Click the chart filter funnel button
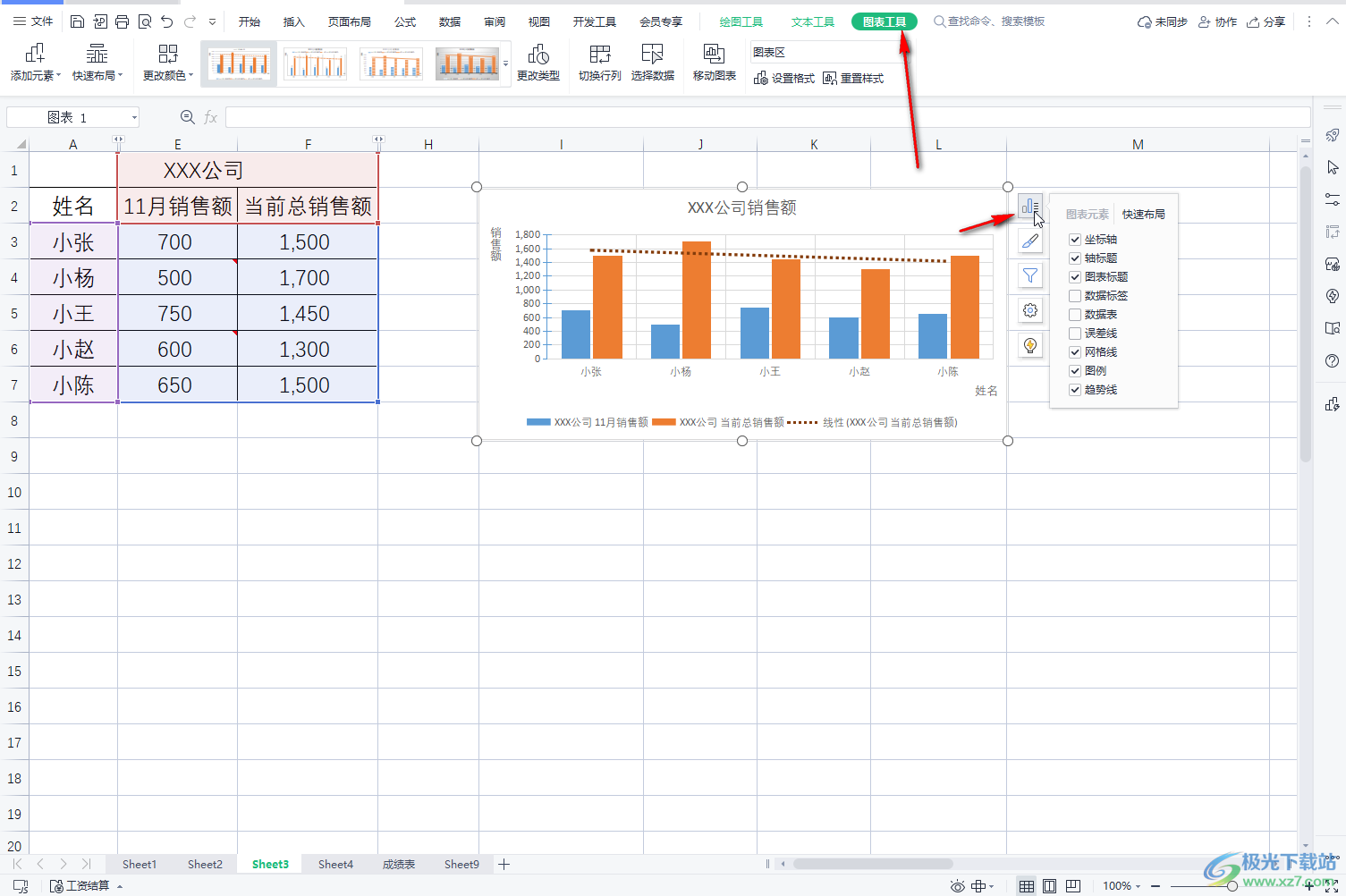1346x896 pixels. [x=1030, y=275]
